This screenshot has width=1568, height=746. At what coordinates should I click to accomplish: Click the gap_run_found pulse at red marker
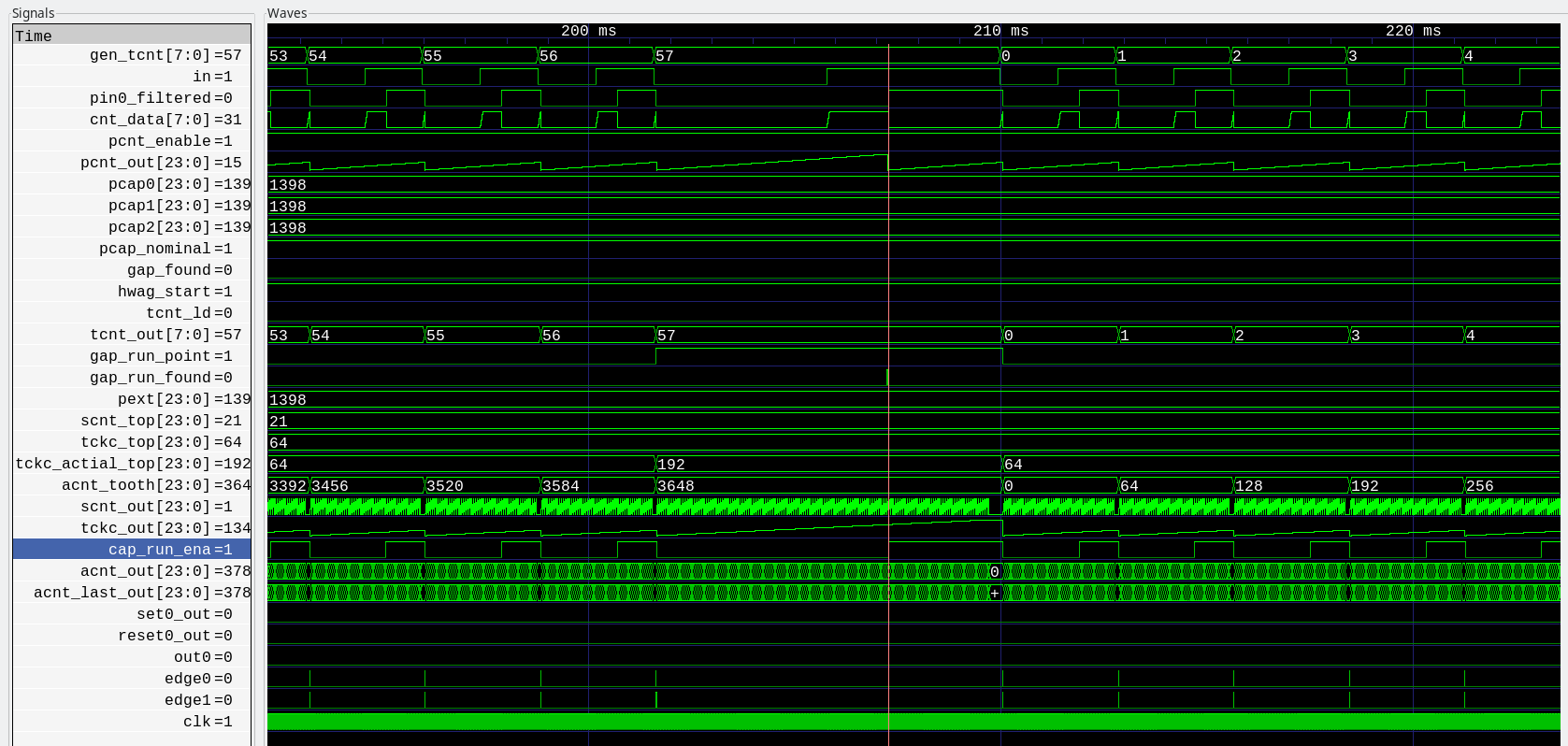click(887, 378)
